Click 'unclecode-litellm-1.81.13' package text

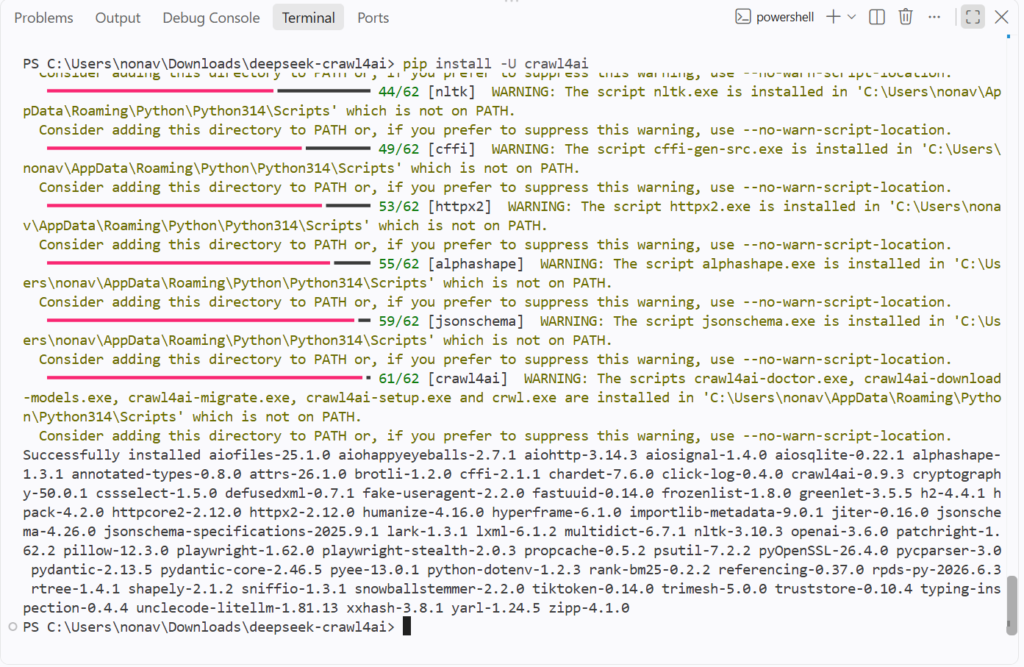237,608
